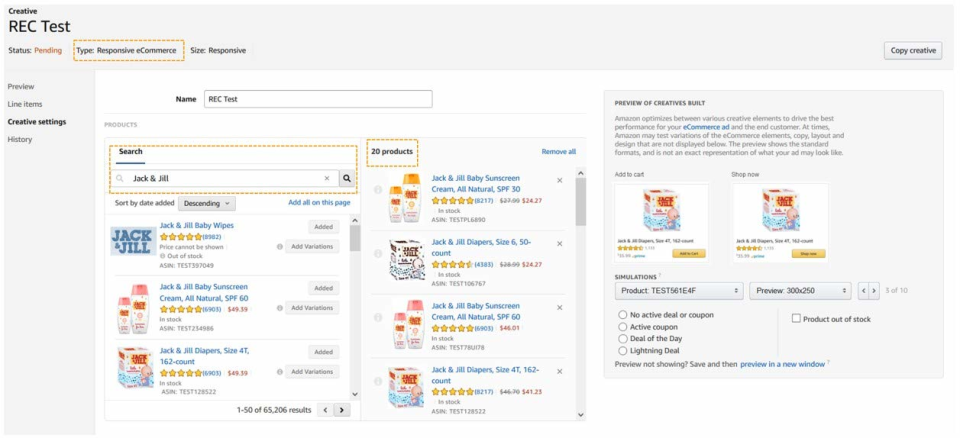The height and width of the screenshot is (438, 960).
Task: Switch to the History sidebar item
Action: pos(20,139)
